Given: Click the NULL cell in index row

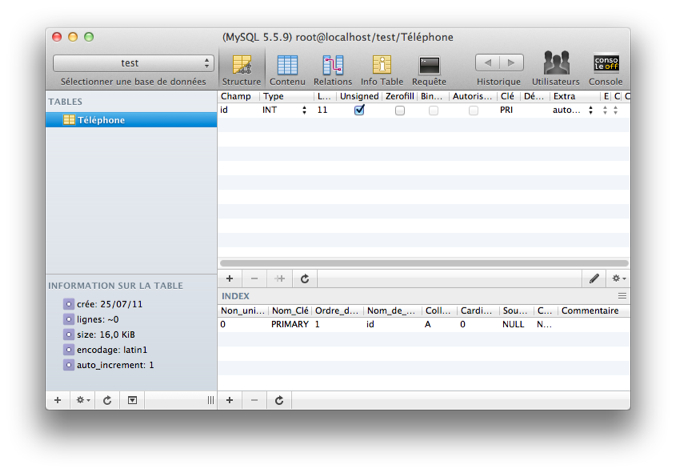Looking at the screenshot, I should tap(513, 324).
